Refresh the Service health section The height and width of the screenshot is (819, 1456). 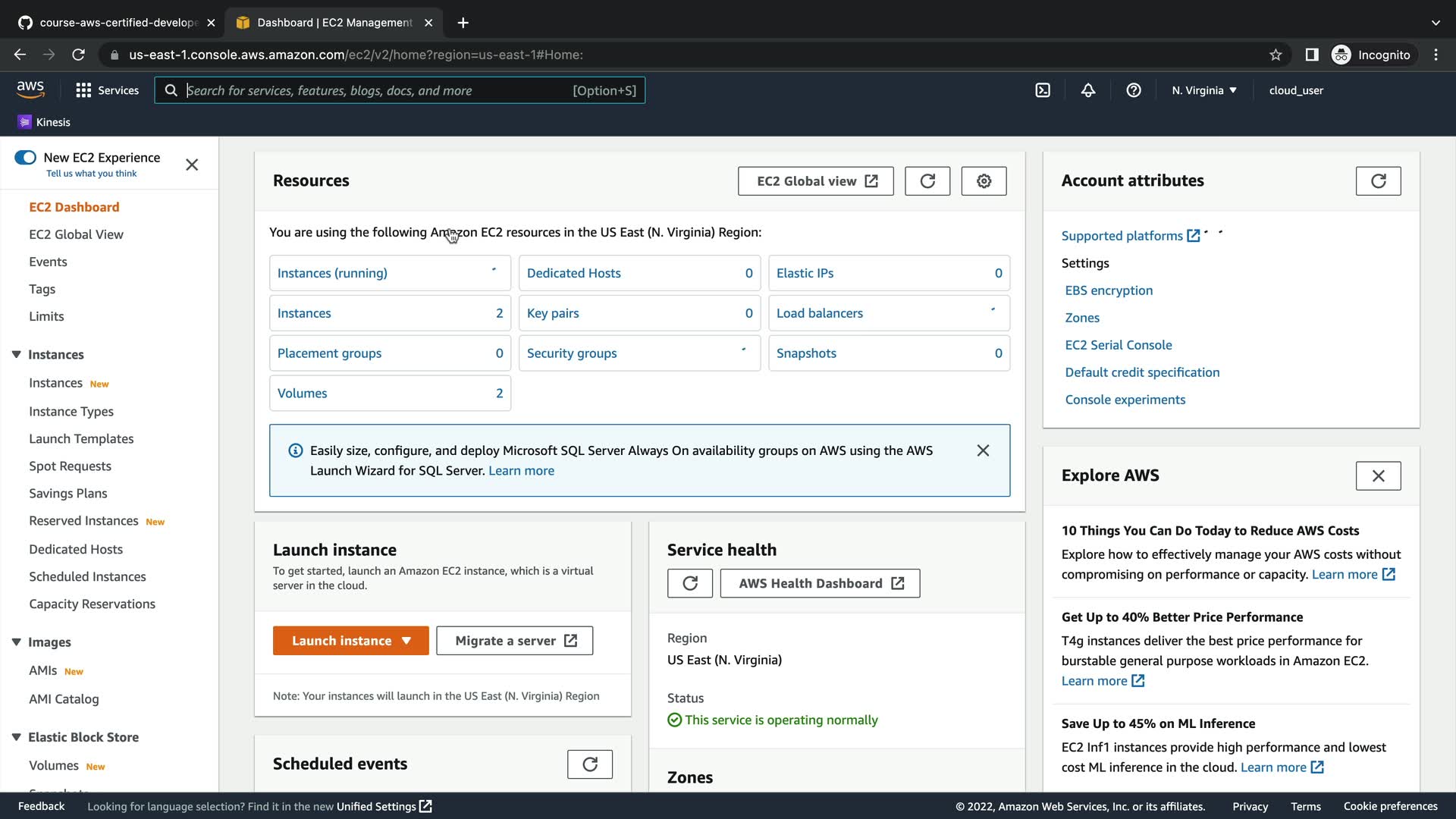click(x=689, y=583)
